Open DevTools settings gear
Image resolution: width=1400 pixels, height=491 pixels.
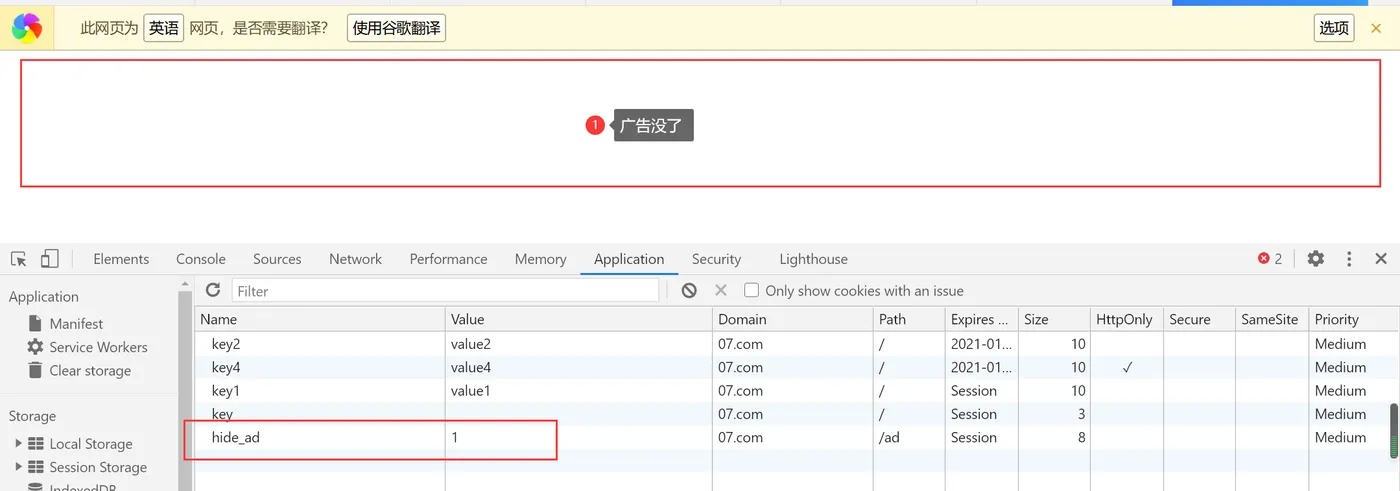pyautogui.click(x=1315, y=259)
